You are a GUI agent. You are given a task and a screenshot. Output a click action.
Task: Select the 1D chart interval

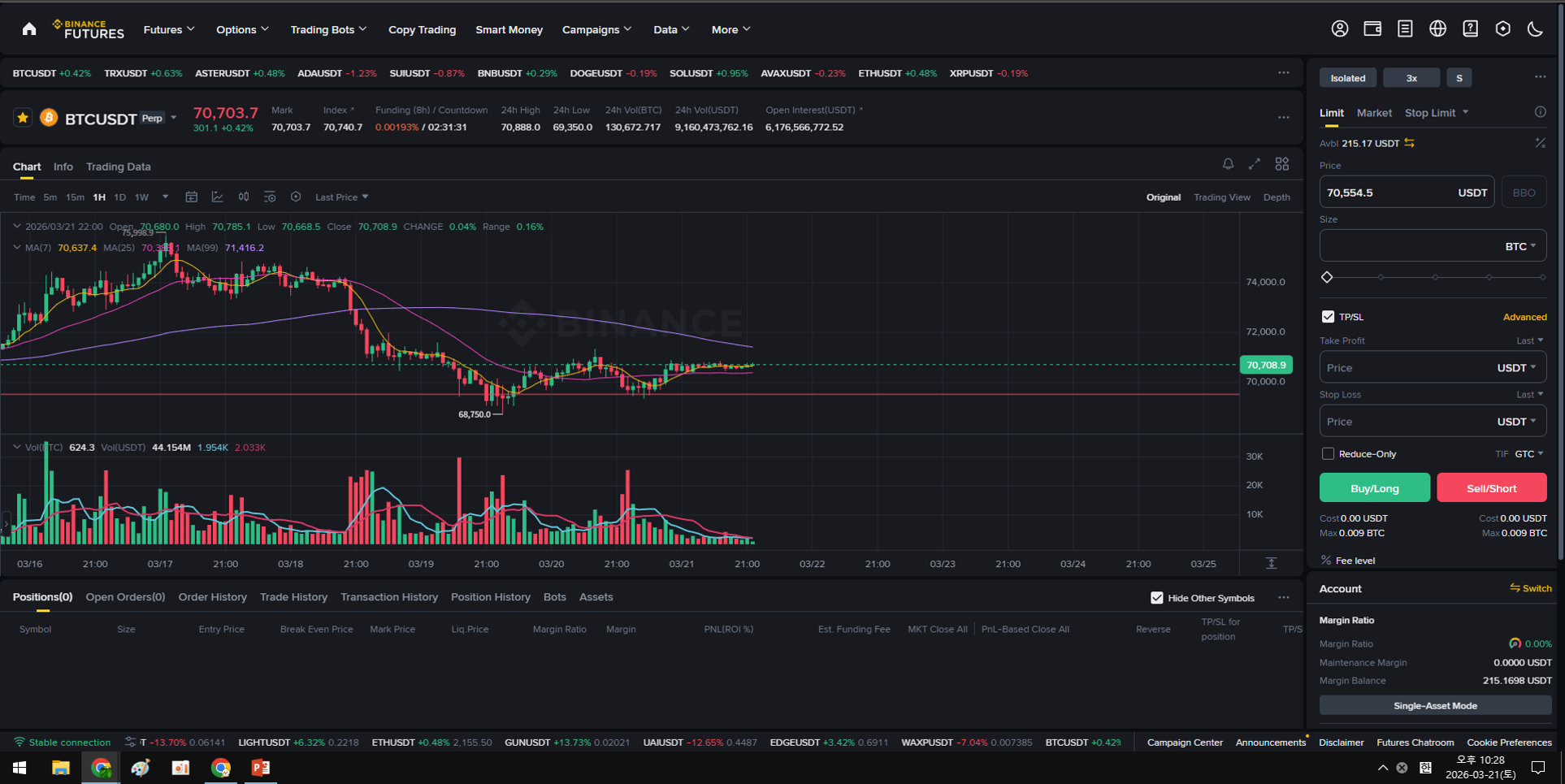coord(119,197)
